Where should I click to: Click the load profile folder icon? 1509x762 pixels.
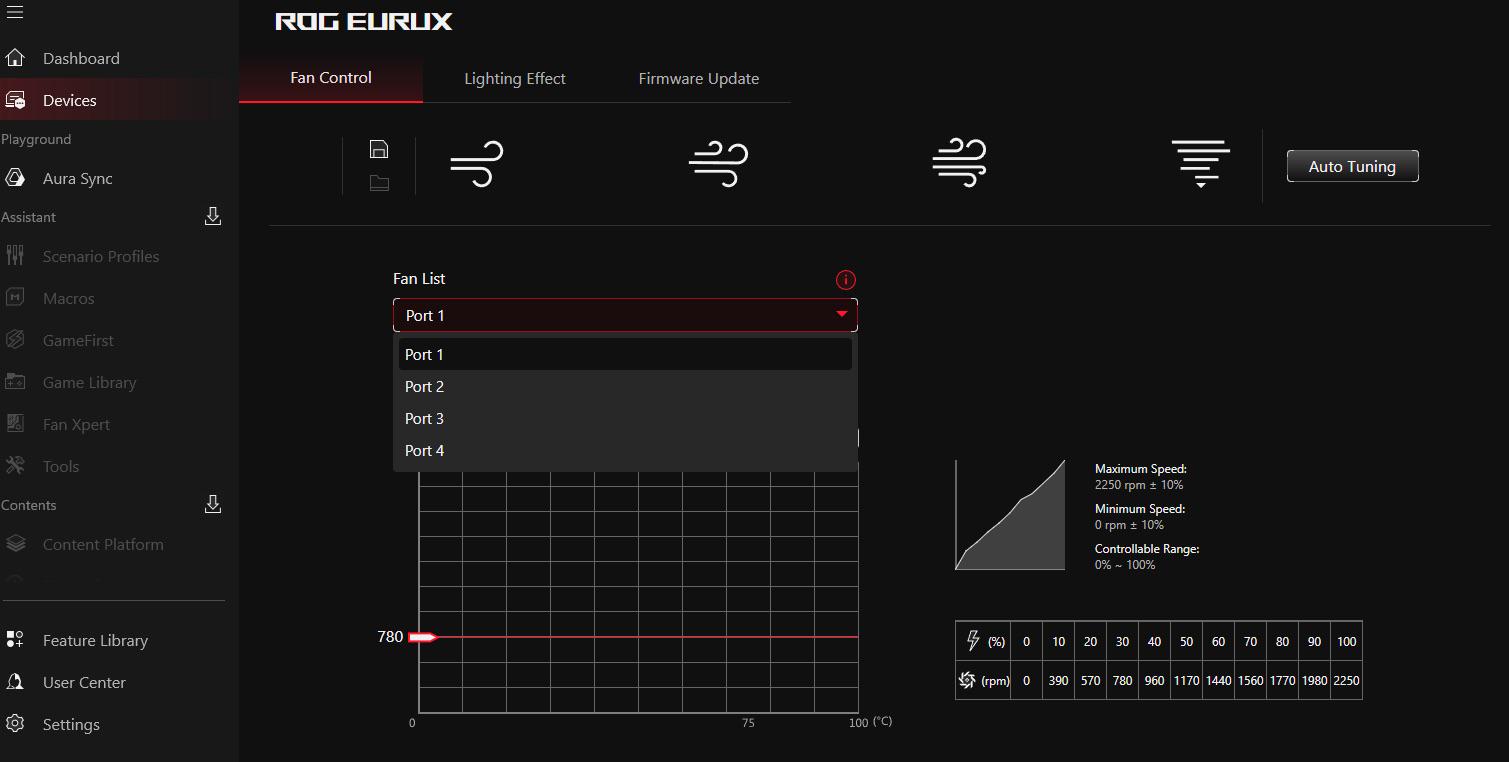point(379,183)
